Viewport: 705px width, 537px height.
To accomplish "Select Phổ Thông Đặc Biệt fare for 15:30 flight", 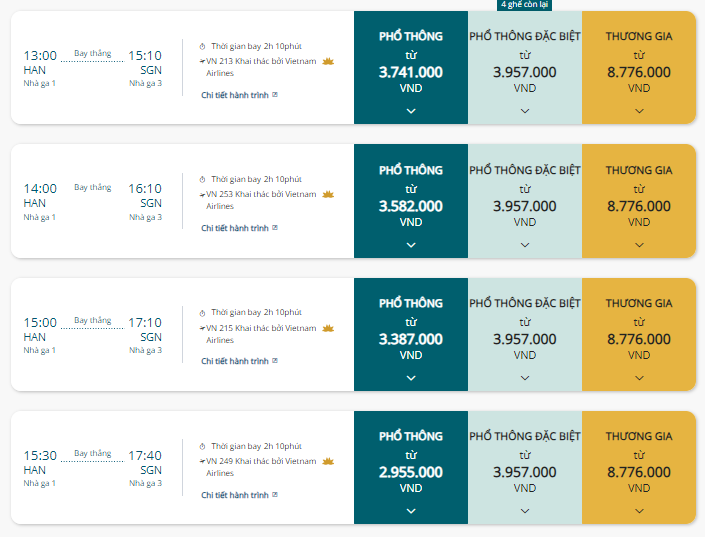I will click(x=525, y=467).
